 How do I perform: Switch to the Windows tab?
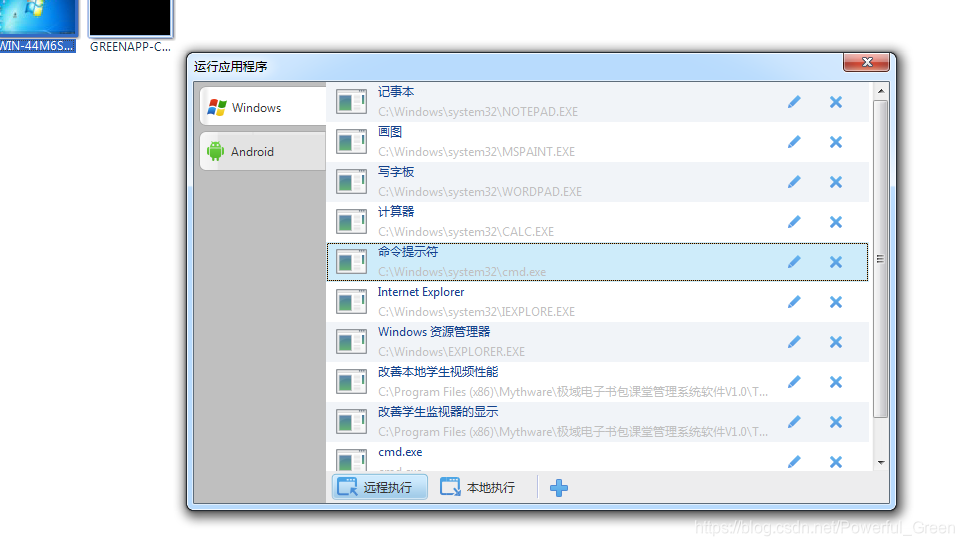pyautogui.click(x=263, y=107)
